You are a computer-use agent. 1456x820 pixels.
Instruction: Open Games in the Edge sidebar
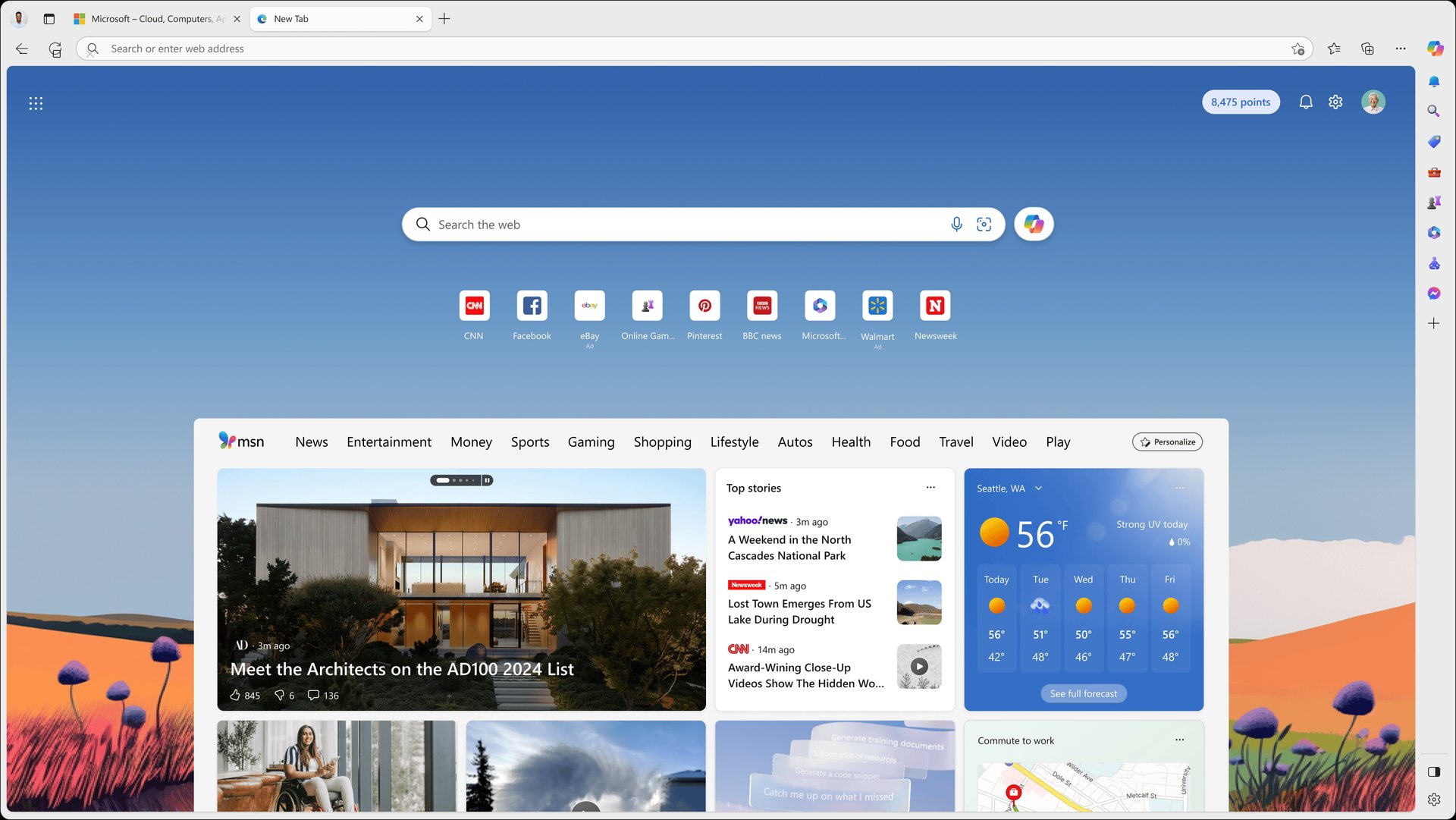(1434, 202)
